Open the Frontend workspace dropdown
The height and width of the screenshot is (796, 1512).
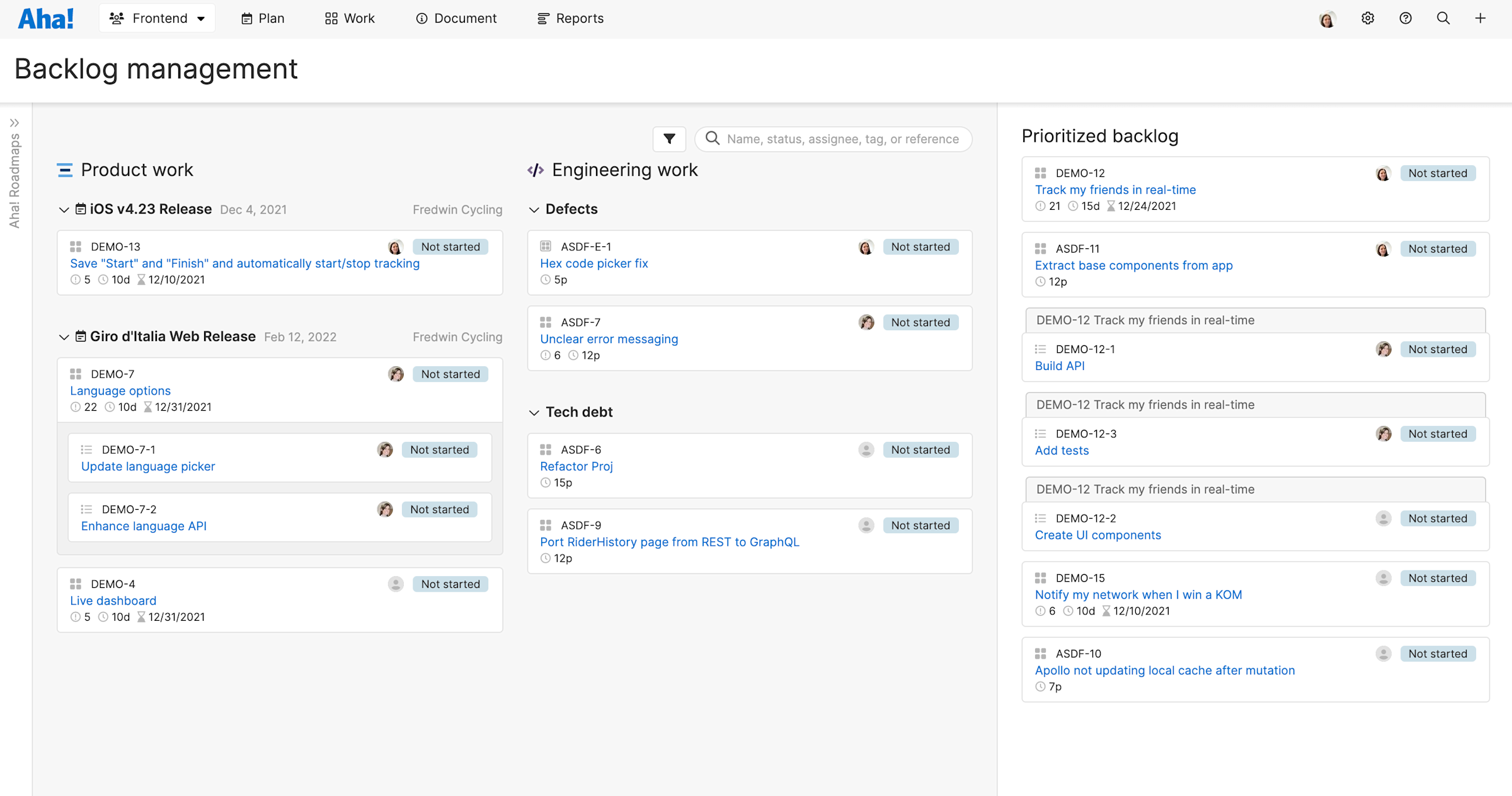(x=157, y=18)
